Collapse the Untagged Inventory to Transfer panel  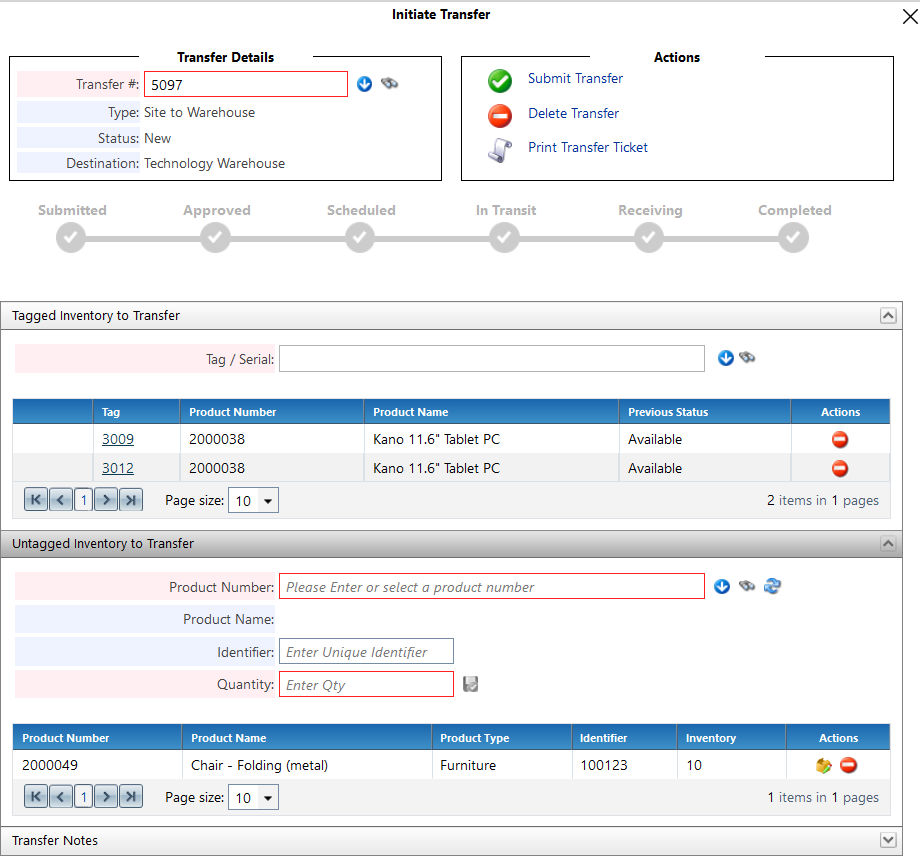[888, 543]
